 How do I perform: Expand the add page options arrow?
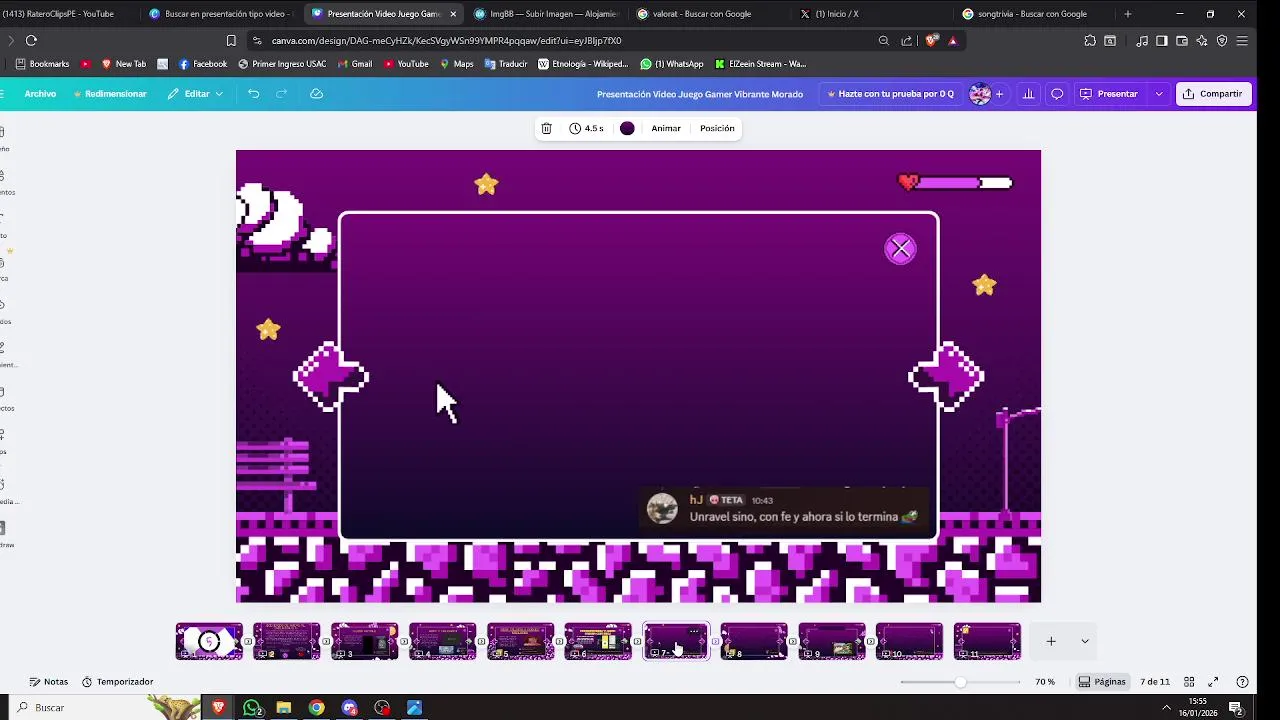coord(1084,641)
